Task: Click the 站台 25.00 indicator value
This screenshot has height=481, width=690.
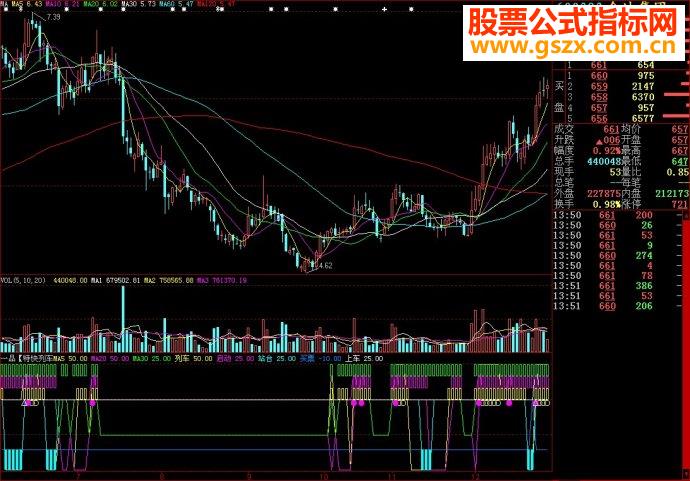Action: tap(277, 359)
